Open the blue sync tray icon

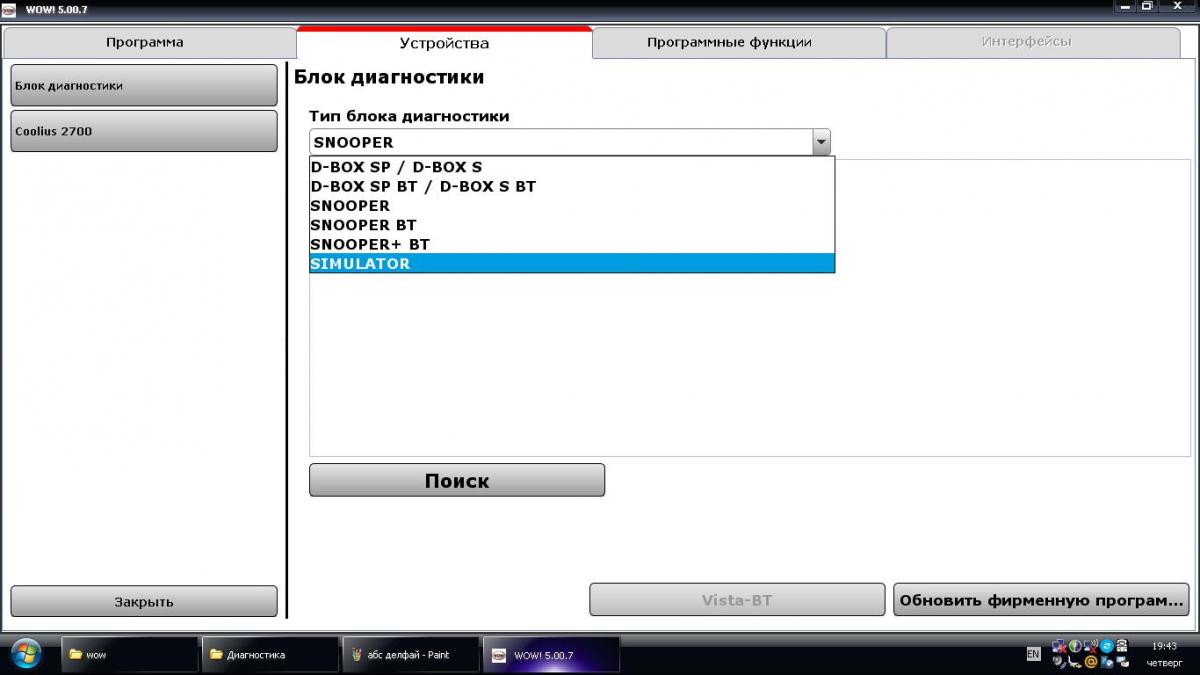1107,646
